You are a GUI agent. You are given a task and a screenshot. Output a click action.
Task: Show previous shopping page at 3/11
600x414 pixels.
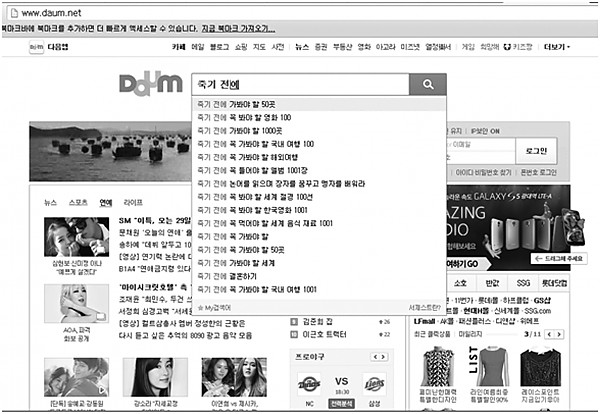[549, 334]
